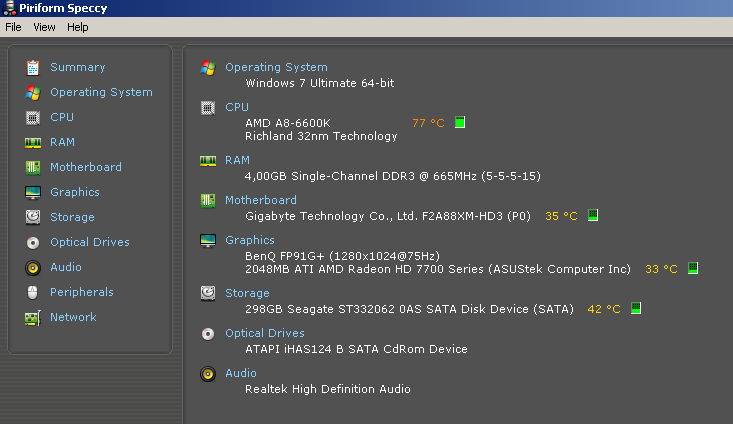
Task: Click the Motherboard icon in summary panel
Action: pyautogui.click(x=208, y=201)
